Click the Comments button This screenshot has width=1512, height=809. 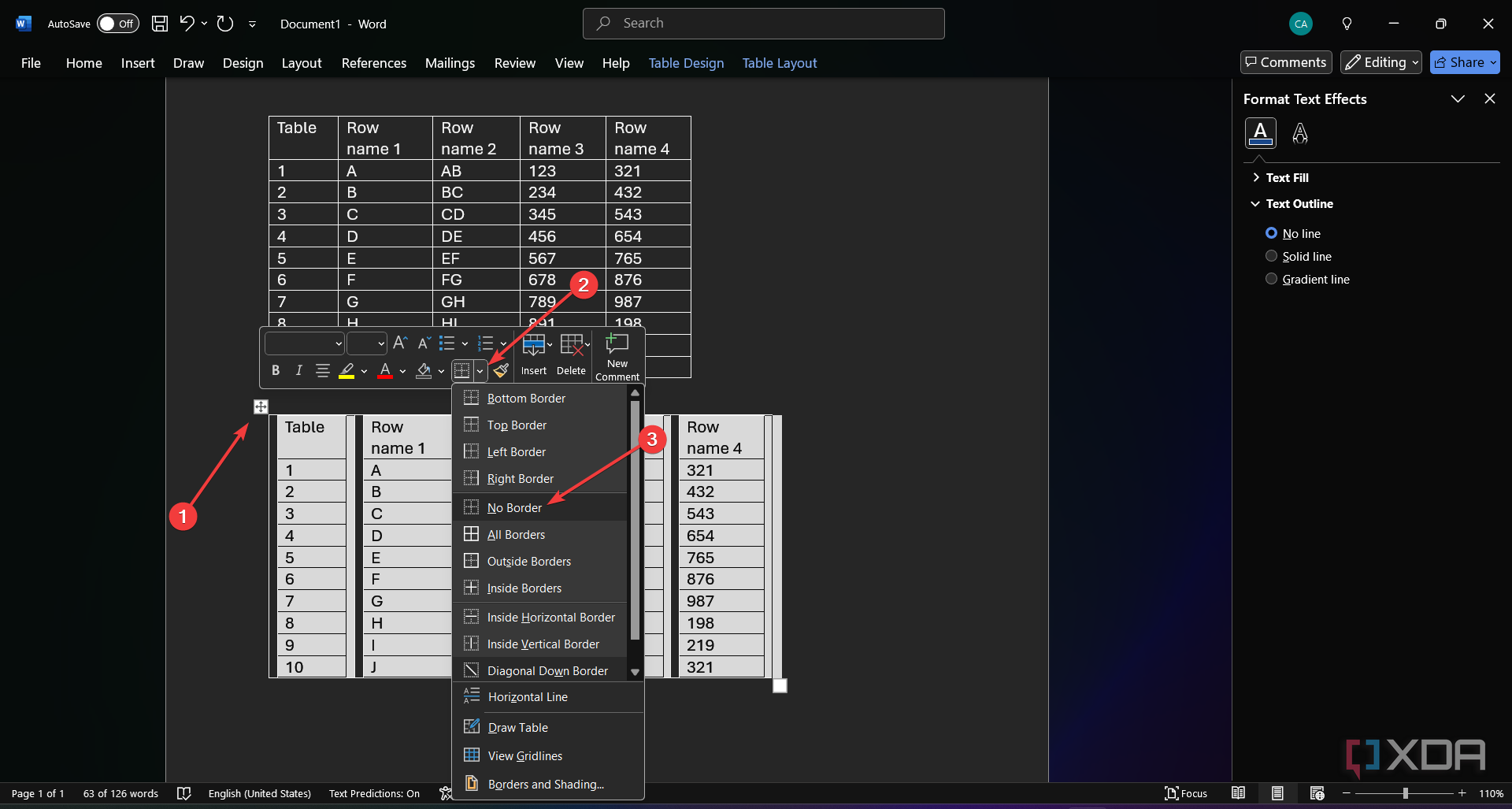pyautogui.click(x=1286, y=62)
